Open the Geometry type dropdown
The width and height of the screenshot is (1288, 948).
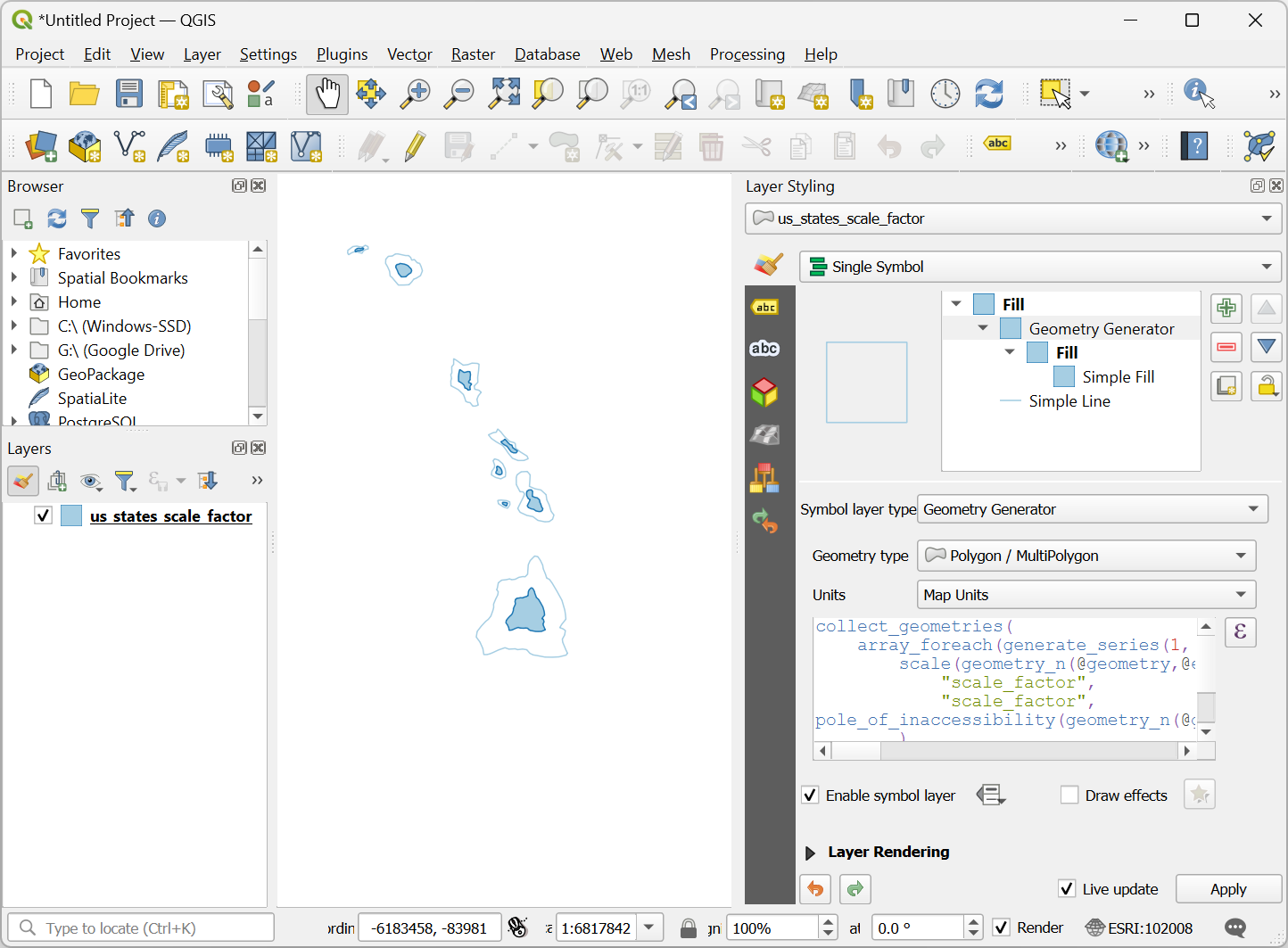(x=1086, y=556)
